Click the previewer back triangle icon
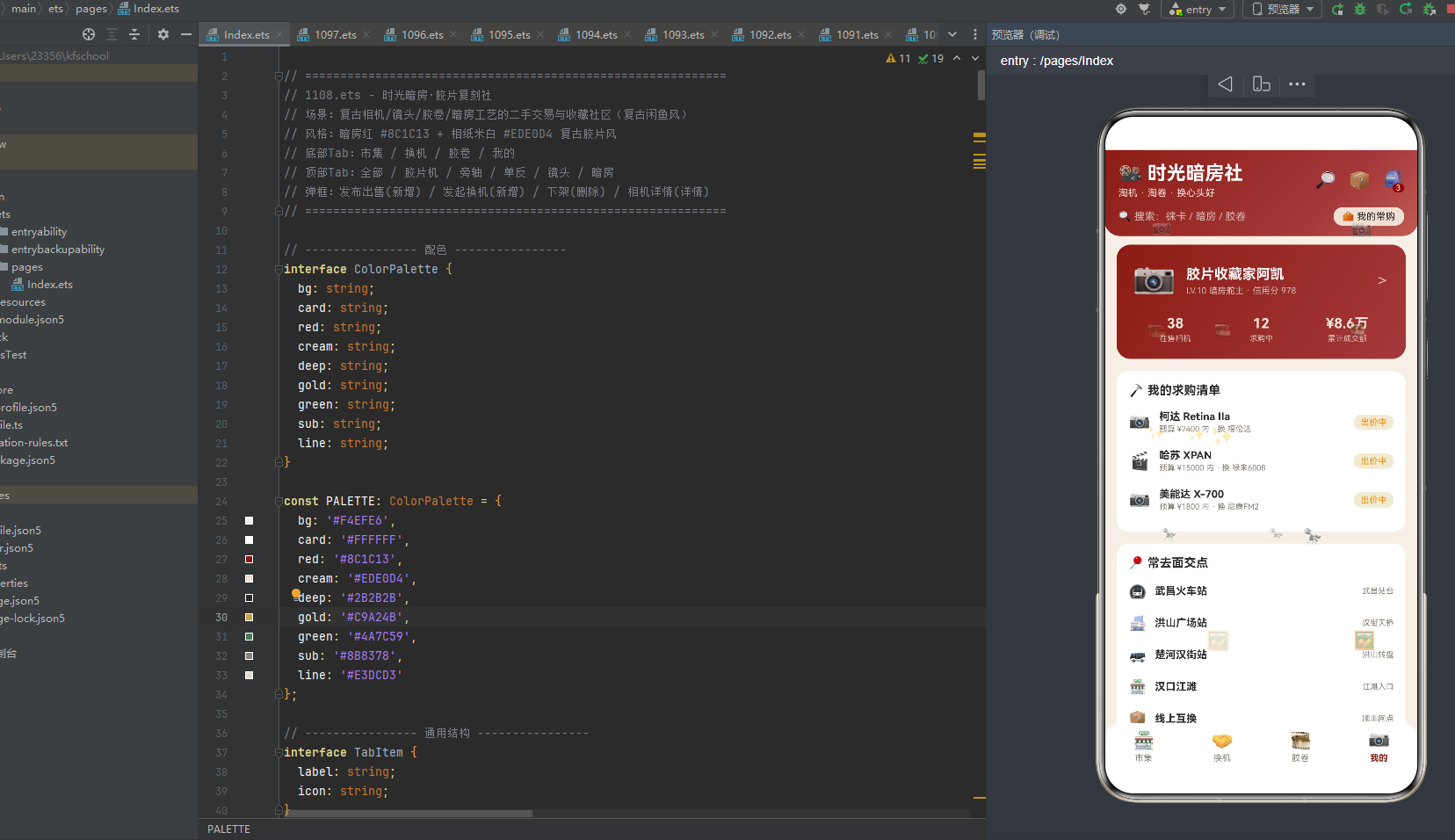The width and height of the screenshot is (1455, 840). tap(1226, 83)
